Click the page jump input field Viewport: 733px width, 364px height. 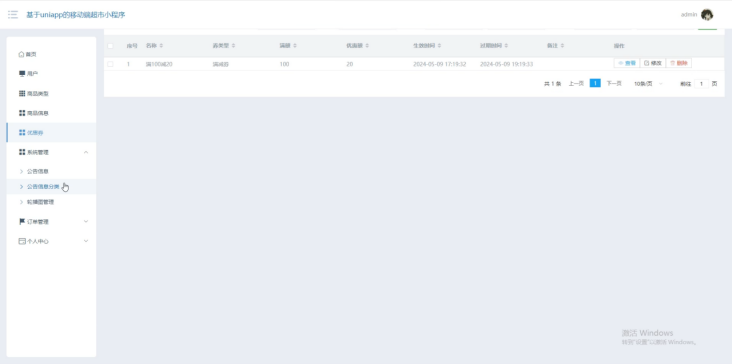[701, 84]
